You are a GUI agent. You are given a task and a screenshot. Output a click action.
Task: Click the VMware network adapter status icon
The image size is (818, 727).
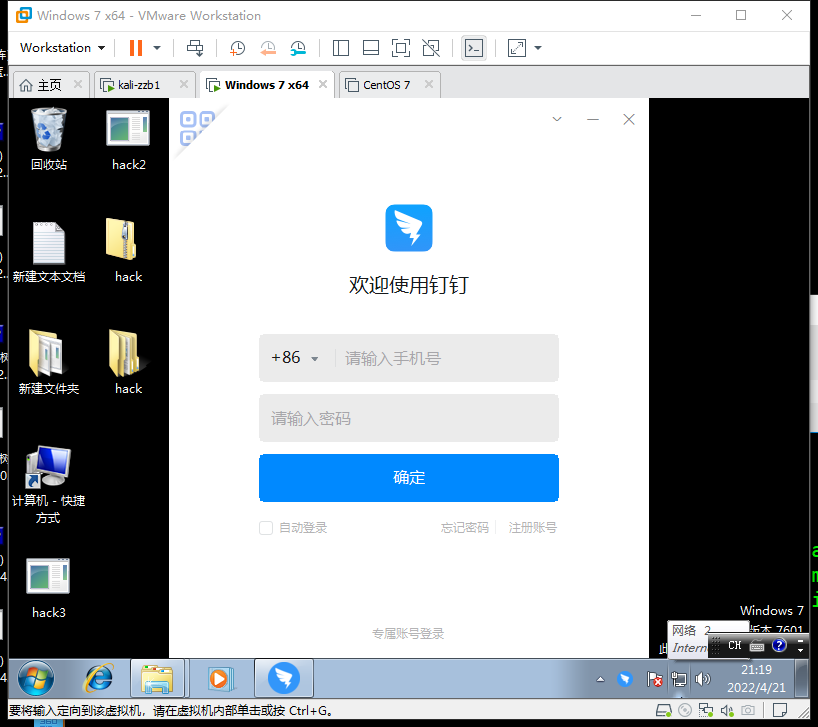click(706, 710)
